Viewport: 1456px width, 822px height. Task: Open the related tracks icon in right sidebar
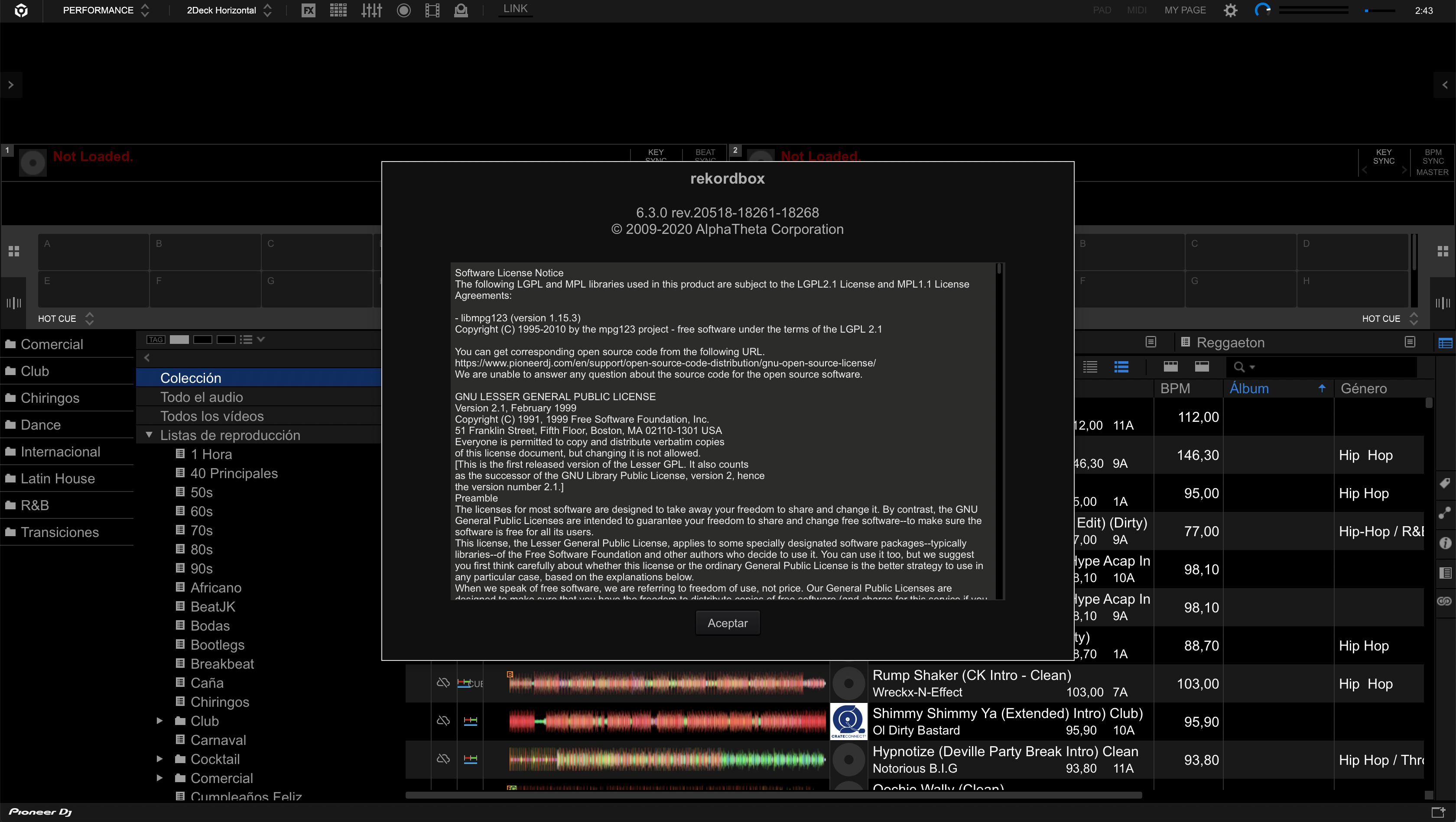pyautogui.click(x=1445, y=513)
